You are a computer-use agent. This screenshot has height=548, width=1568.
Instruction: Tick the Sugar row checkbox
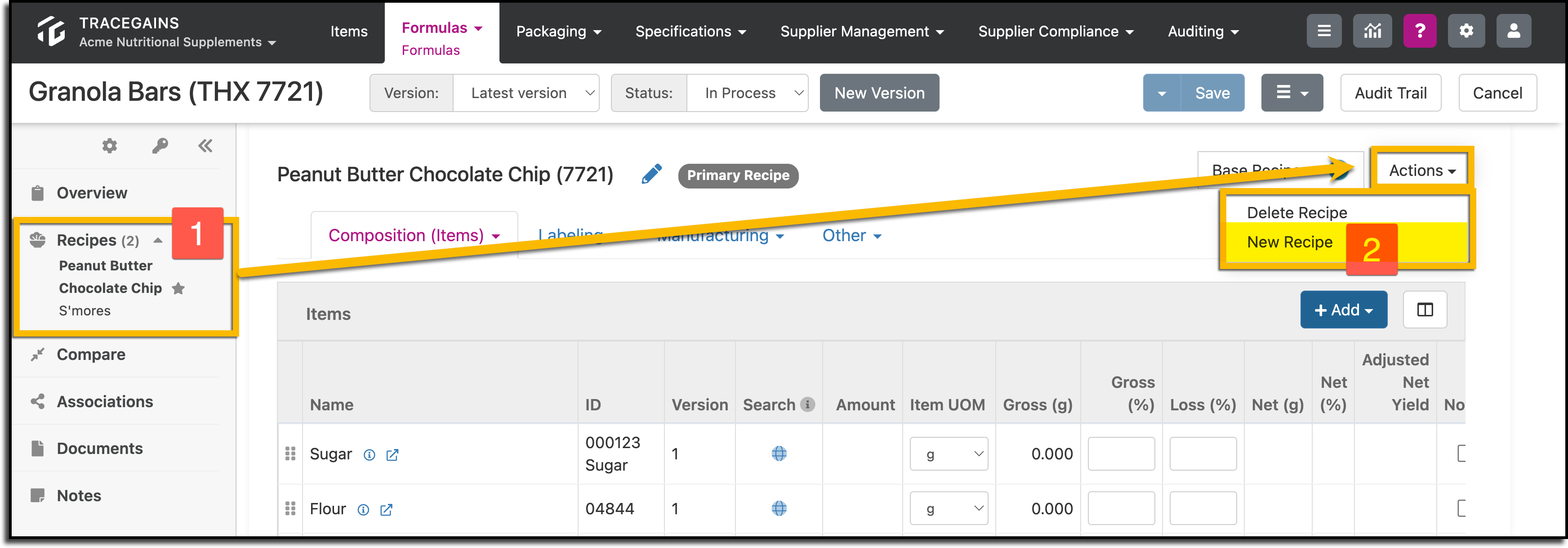click(1461, 454)
